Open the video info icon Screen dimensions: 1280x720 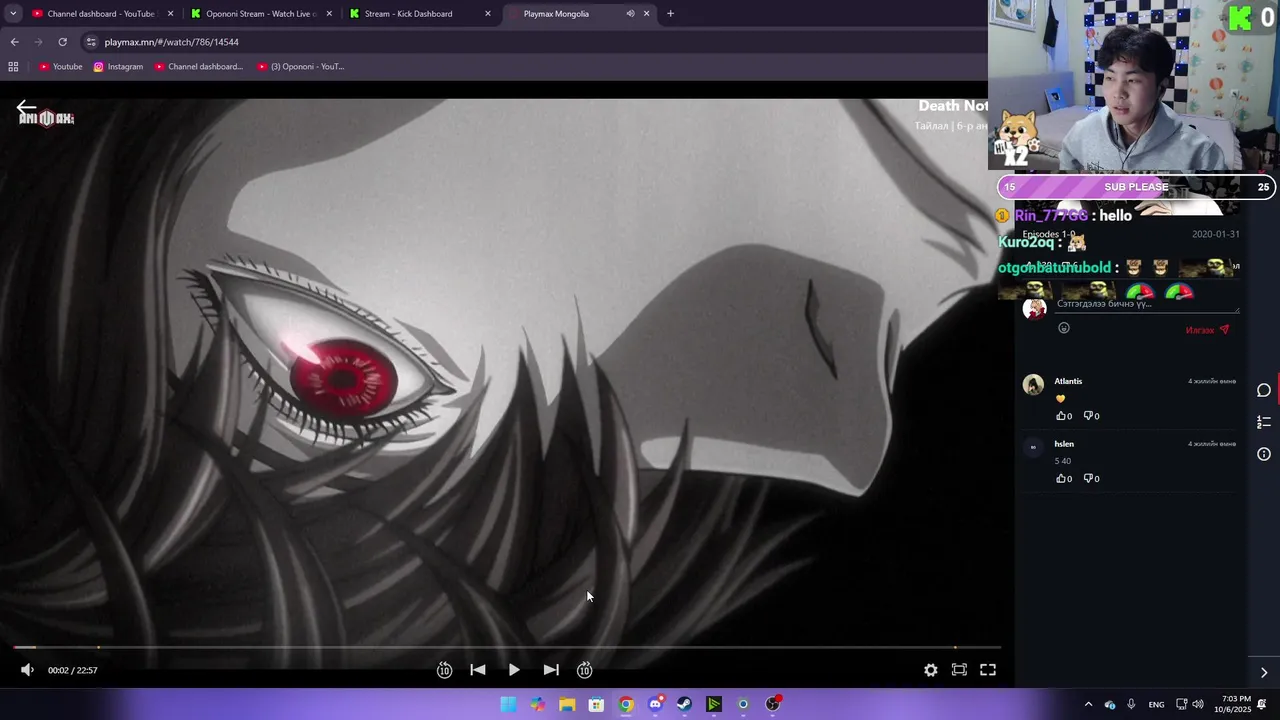(1264, 454)
